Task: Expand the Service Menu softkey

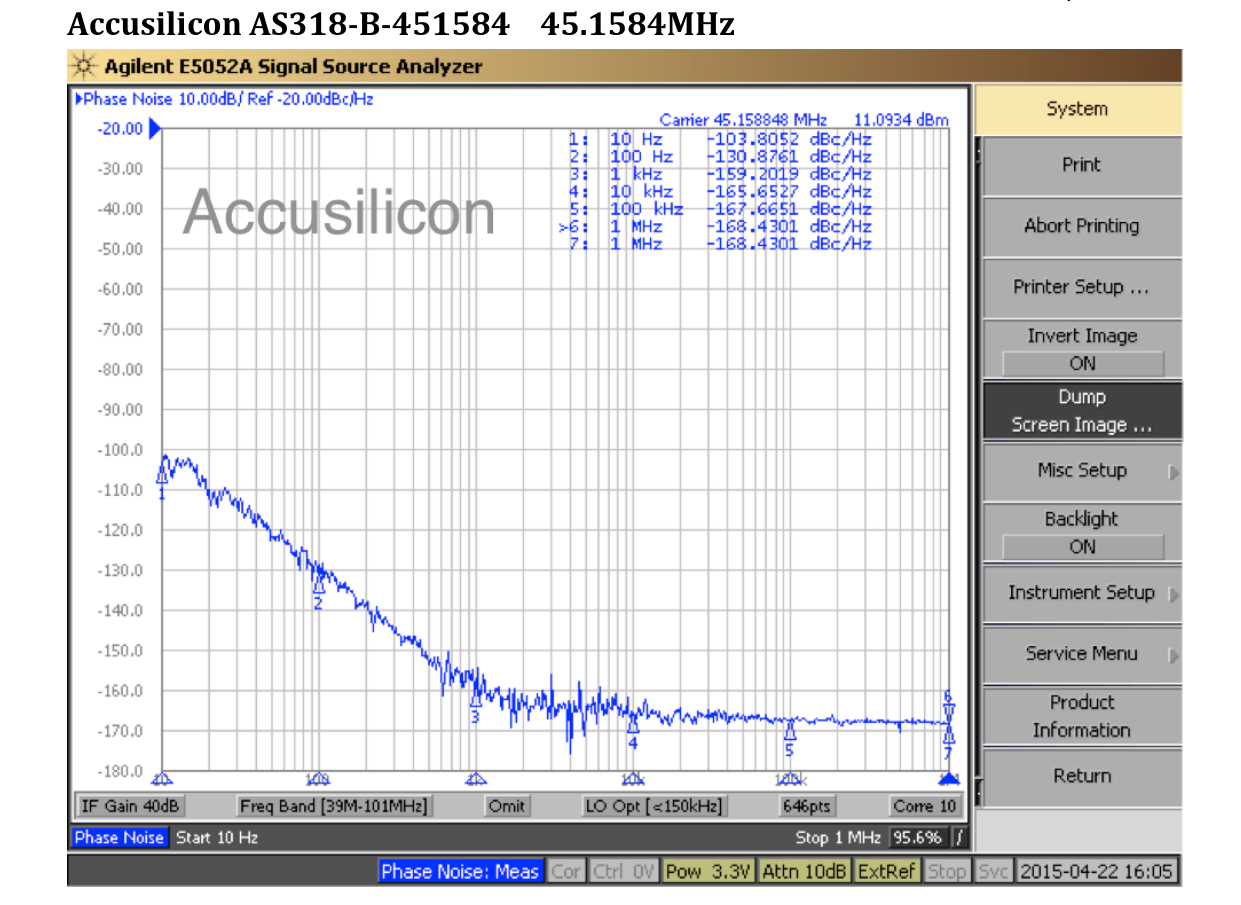Action: click(1082, 654)
